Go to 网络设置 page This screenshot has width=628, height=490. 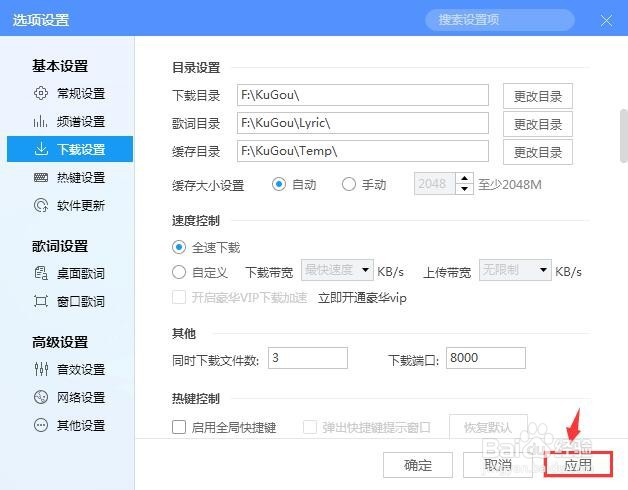70,397
